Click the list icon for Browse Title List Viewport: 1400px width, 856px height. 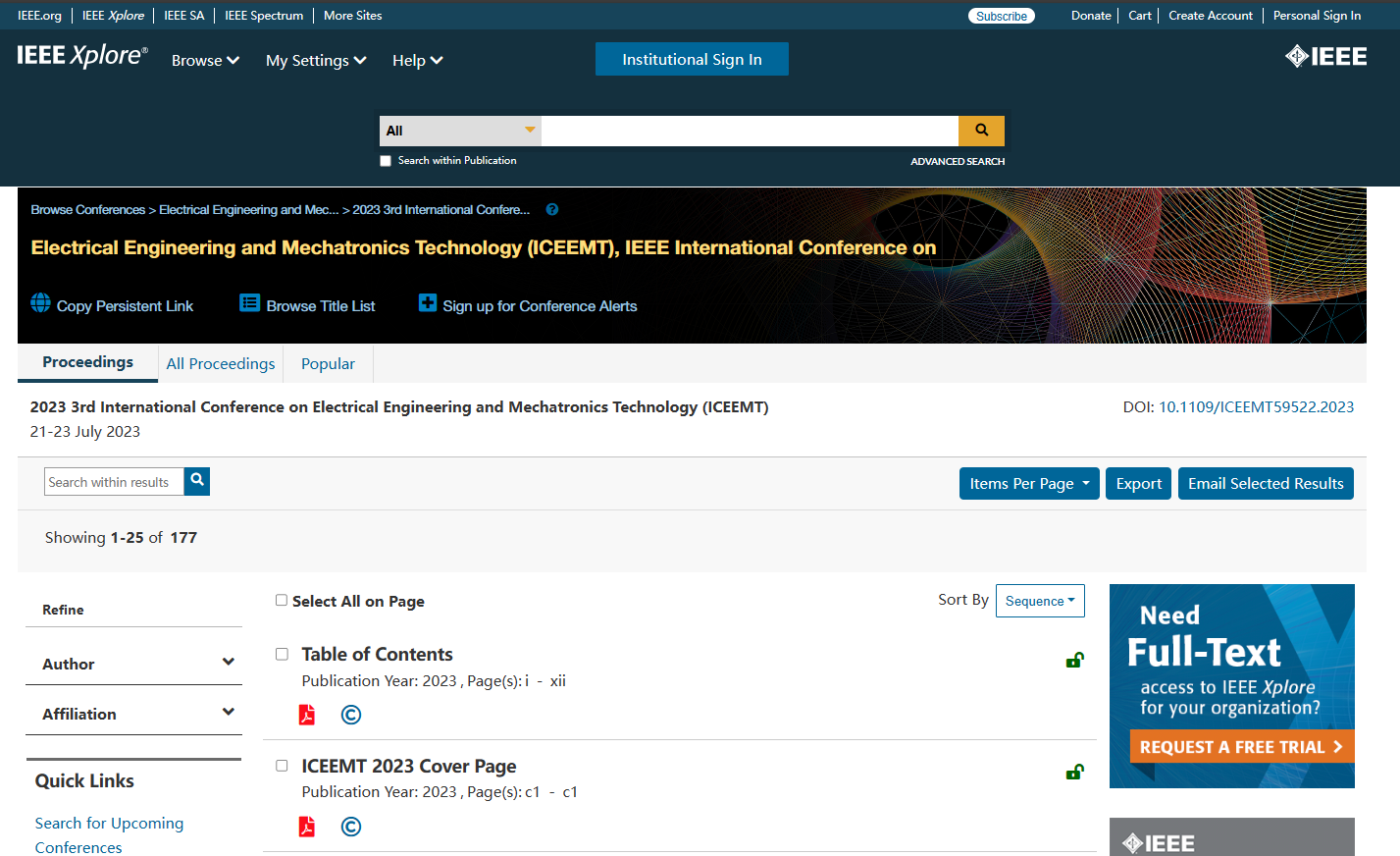pyautogui.click(x=250, y=303)
